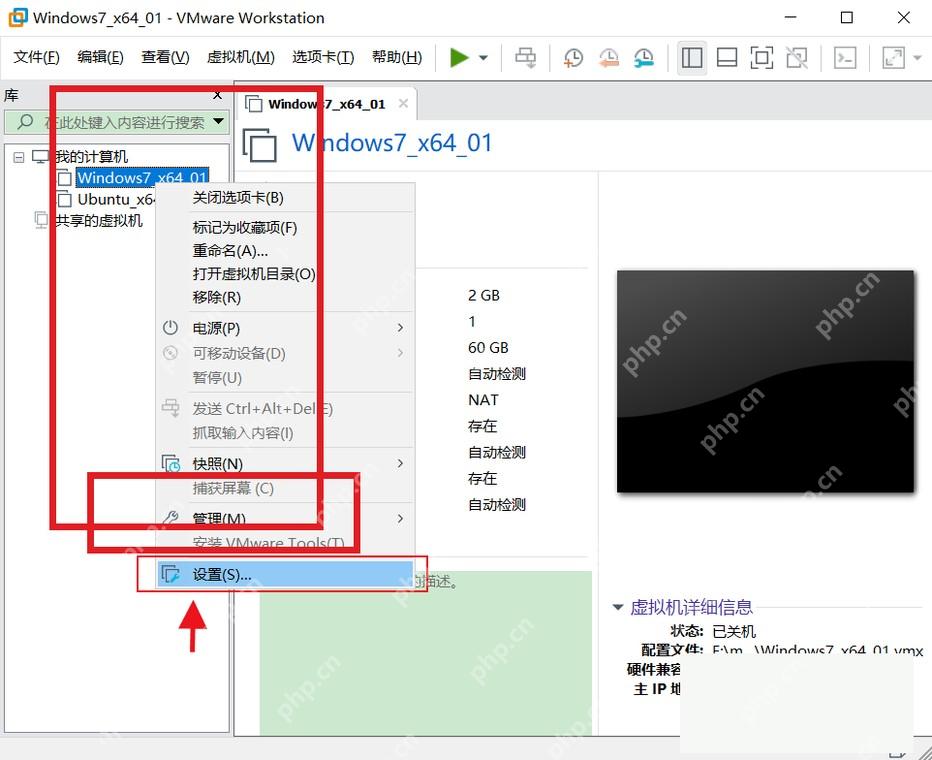Click the virtual machine screen preview thumbnail

click(x=766, y=381)
